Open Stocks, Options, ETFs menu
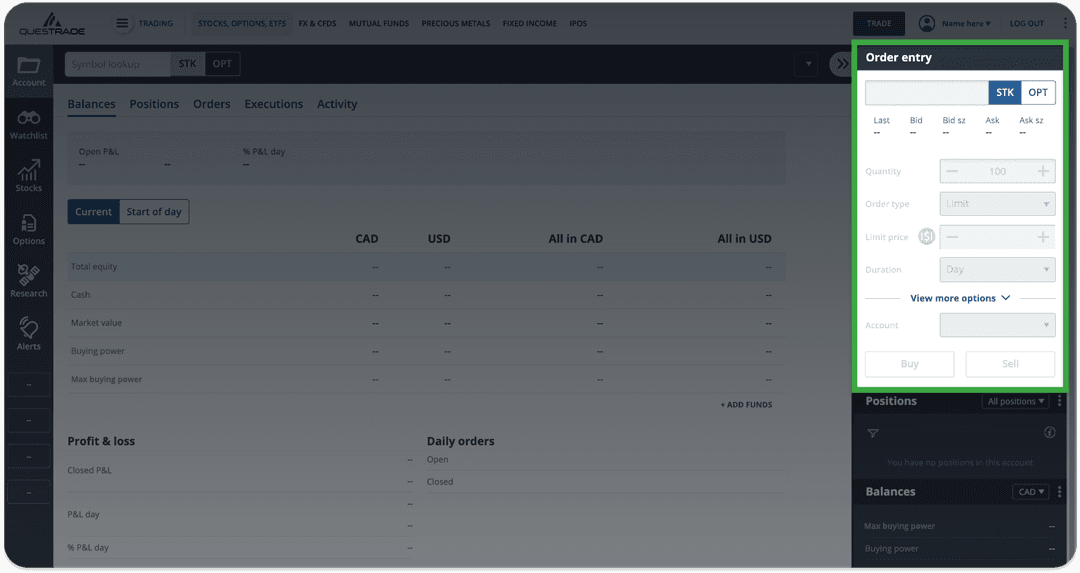This screenshot has width=1080, height=573. [x=242, y=23]
